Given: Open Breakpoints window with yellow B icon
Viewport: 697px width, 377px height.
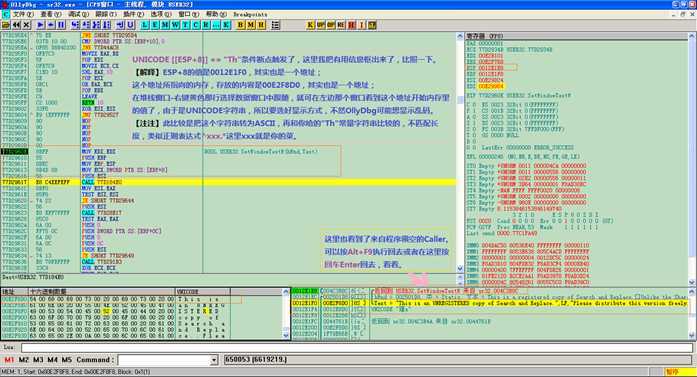Looking at the screenshot, I should 240,25.
